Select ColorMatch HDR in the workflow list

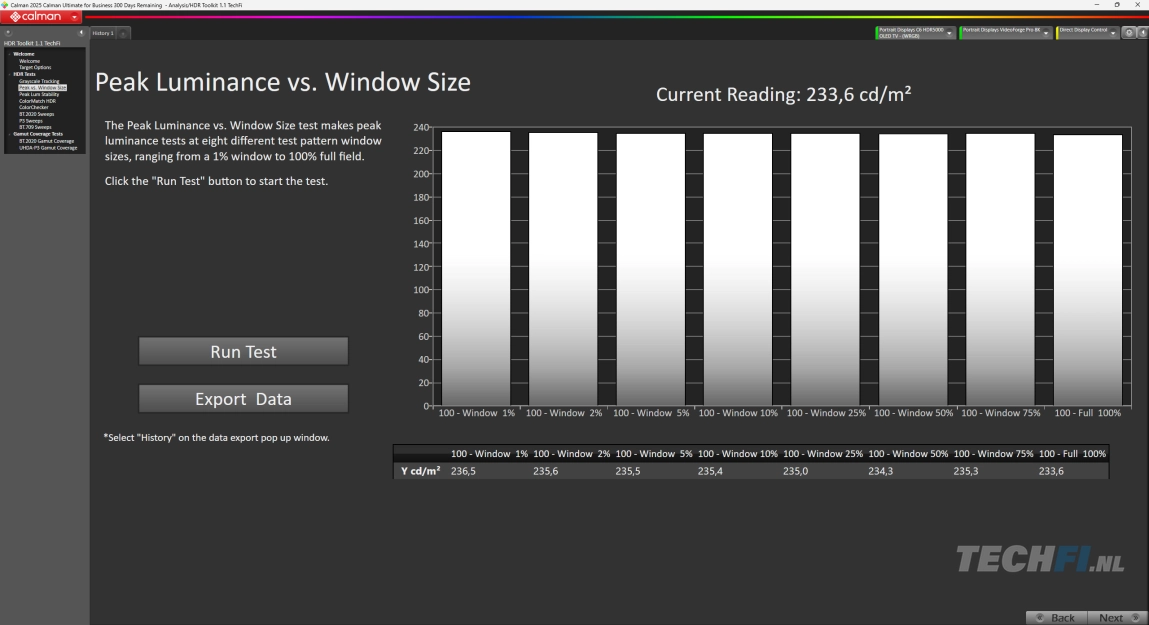tap(37, 101)
